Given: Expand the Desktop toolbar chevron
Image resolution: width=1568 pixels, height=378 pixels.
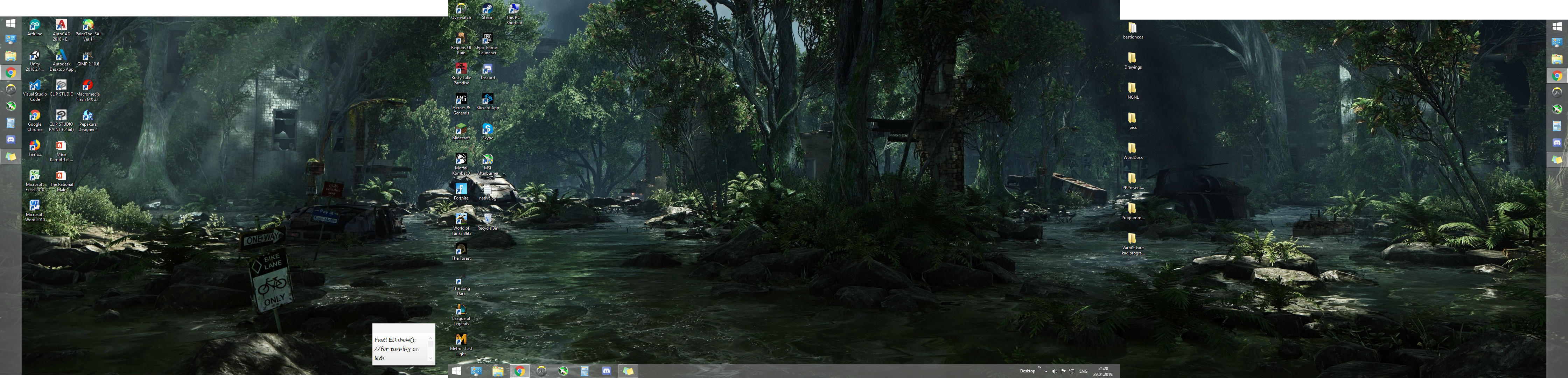Looking at the screenshot, I should (x=1039, y=367).
